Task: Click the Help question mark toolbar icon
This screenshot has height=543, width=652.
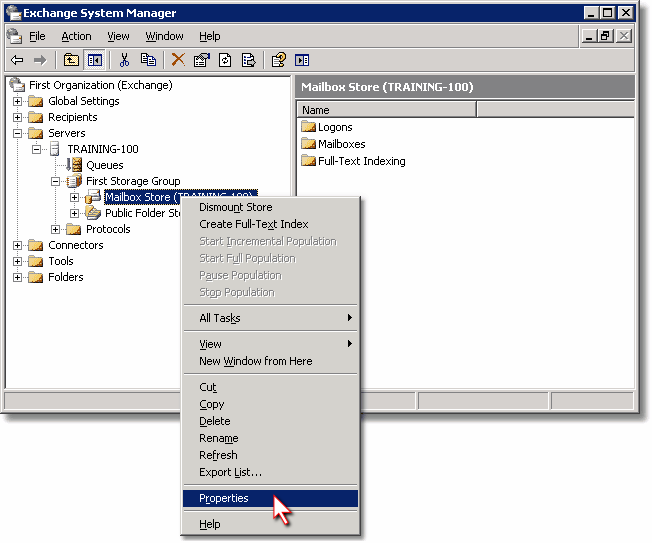Action: click(x=279, y=60)
